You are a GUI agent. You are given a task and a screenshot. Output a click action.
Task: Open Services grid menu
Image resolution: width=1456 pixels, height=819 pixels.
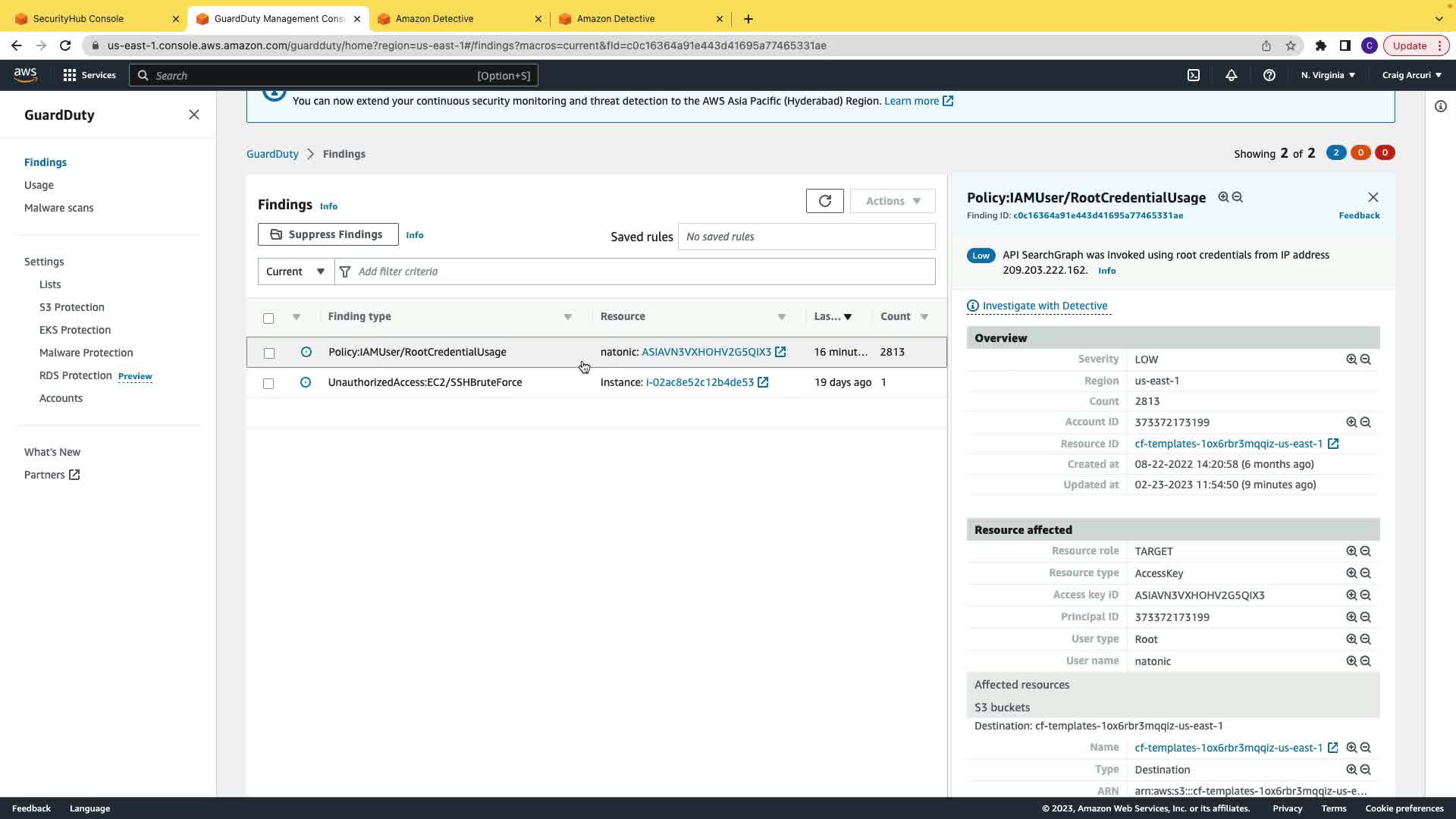[x=70, y=75]
